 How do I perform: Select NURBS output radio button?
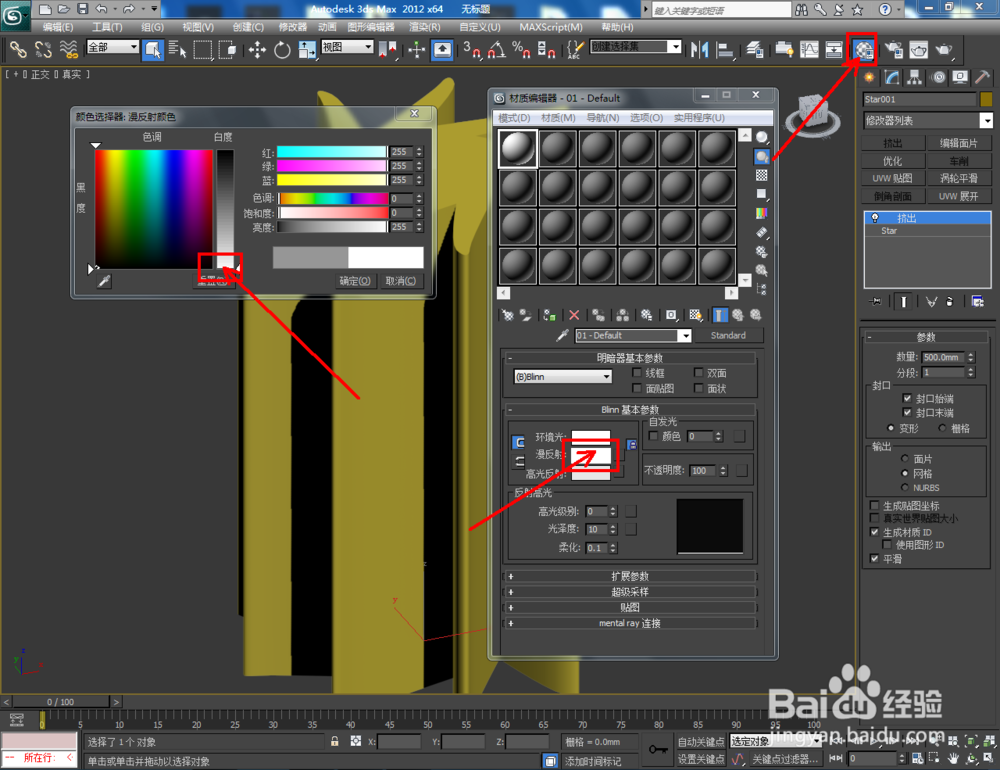(904, 487)
